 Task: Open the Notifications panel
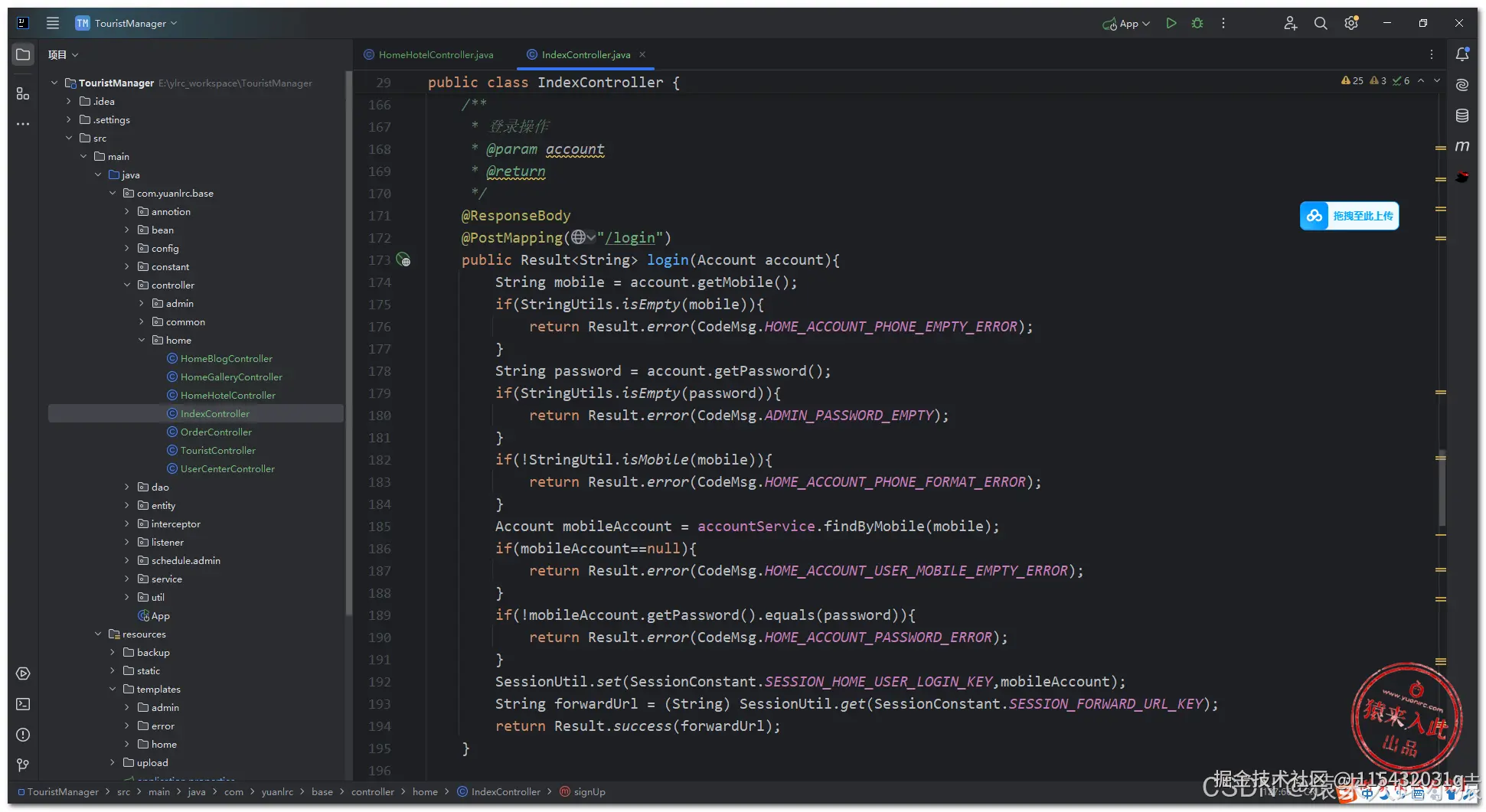(1462, 54)
